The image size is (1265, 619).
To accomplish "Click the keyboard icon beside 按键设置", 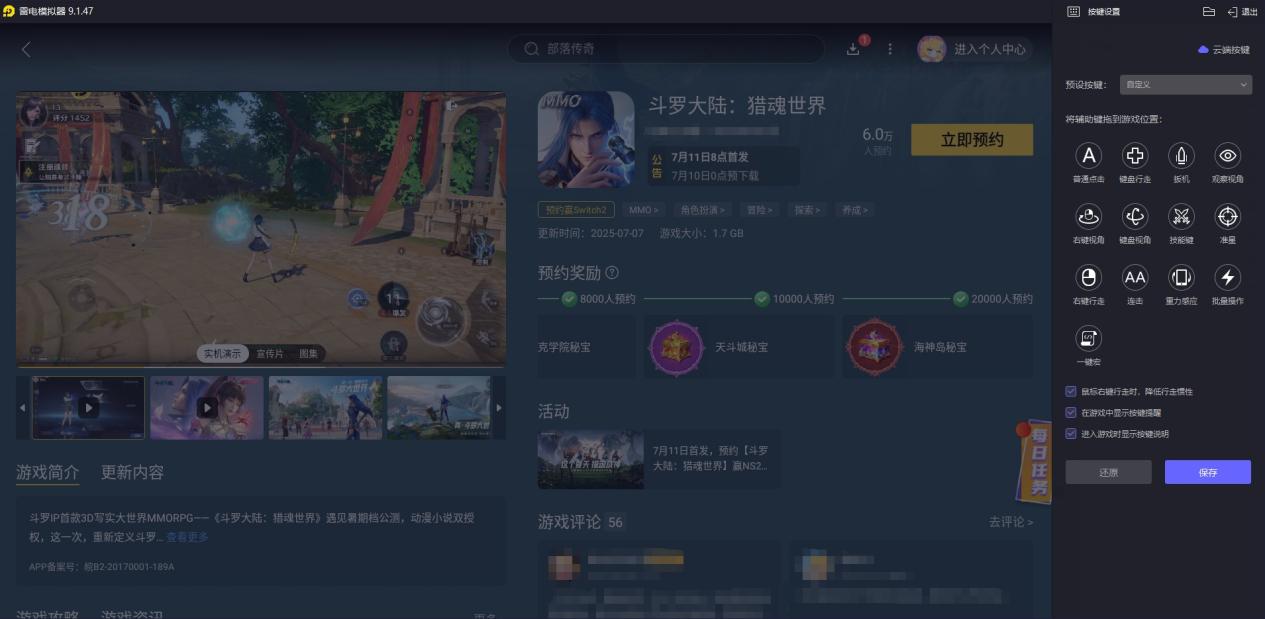I will pos(1073,11).
